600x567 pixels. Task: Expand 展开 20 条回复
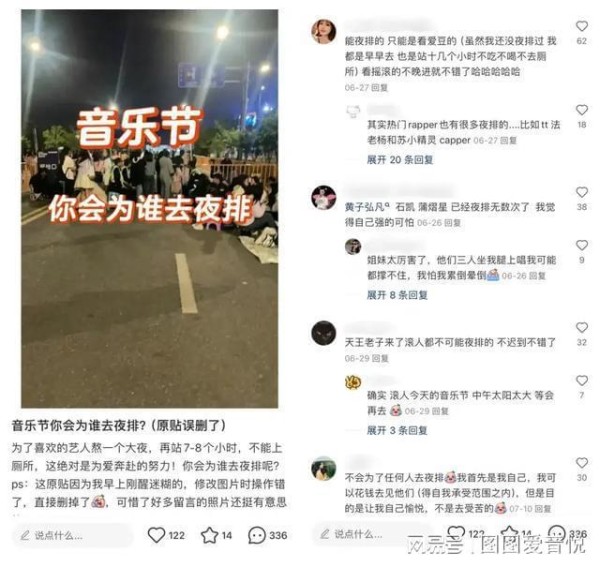point(400,160)
